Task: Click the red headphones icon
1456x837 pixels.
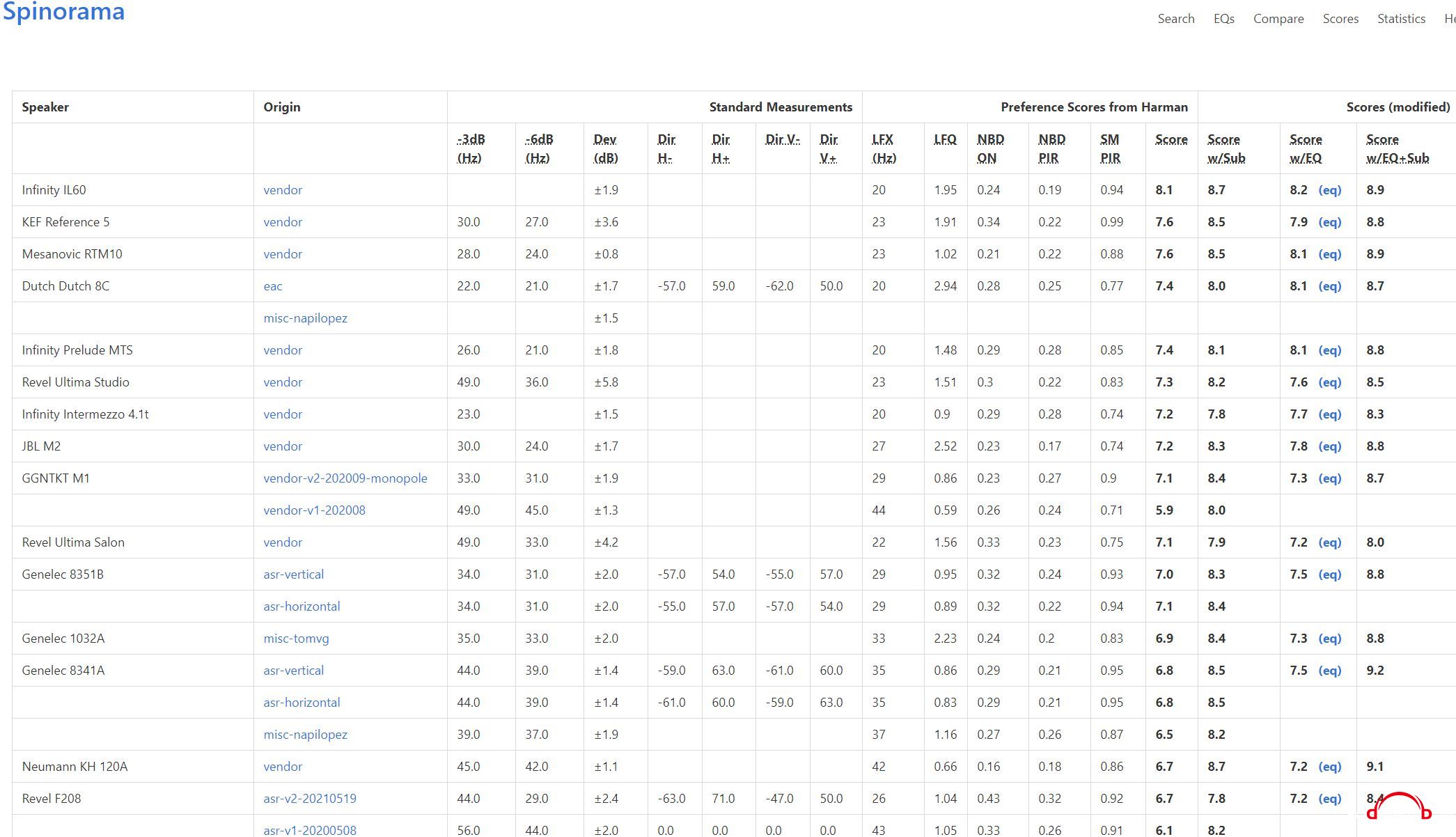Action: [x=1400, y=806]
